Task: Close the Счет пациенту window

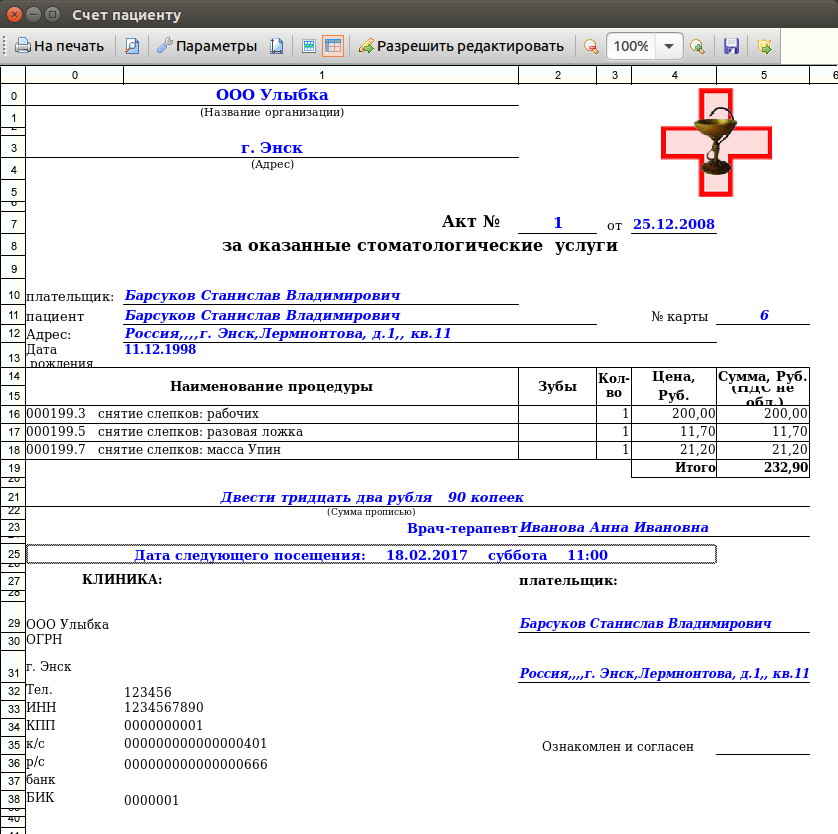Action: [x=14, y=14]
